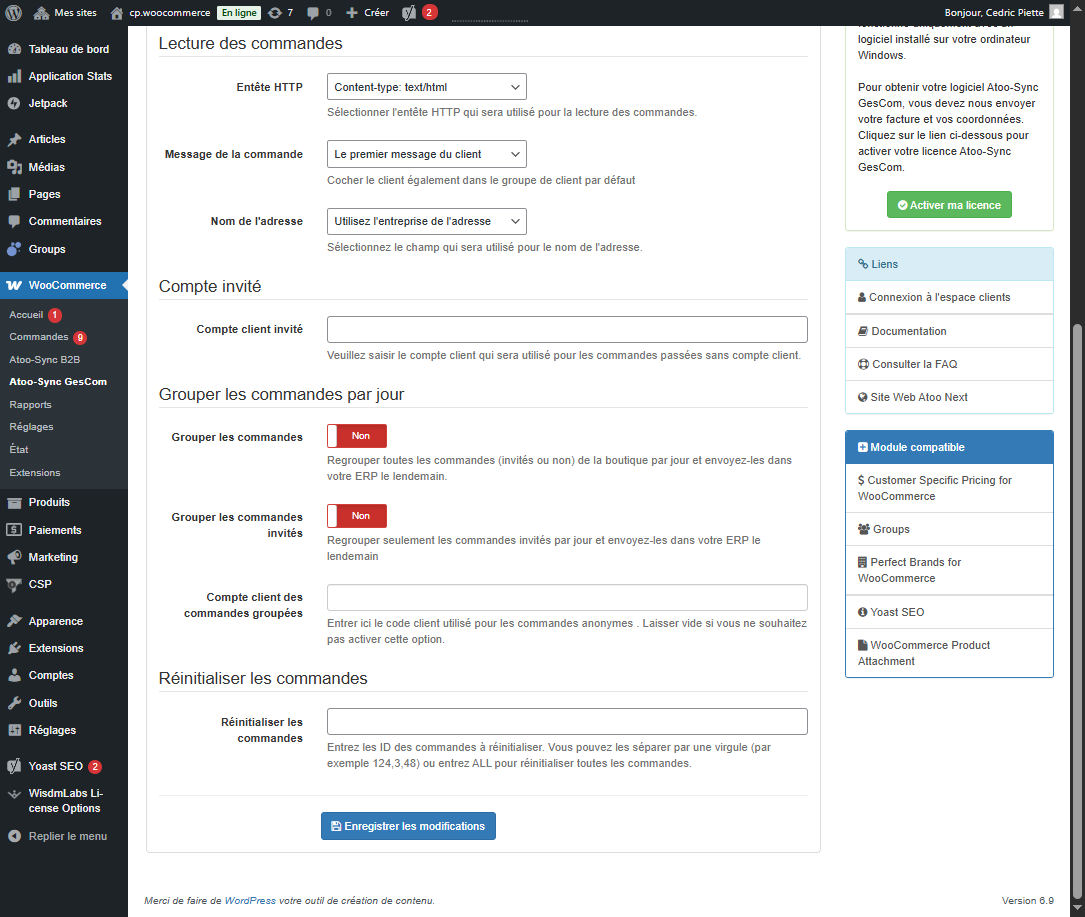Open WisdmLabs License Options menu
1085x917 pixels.
[64, 801]
